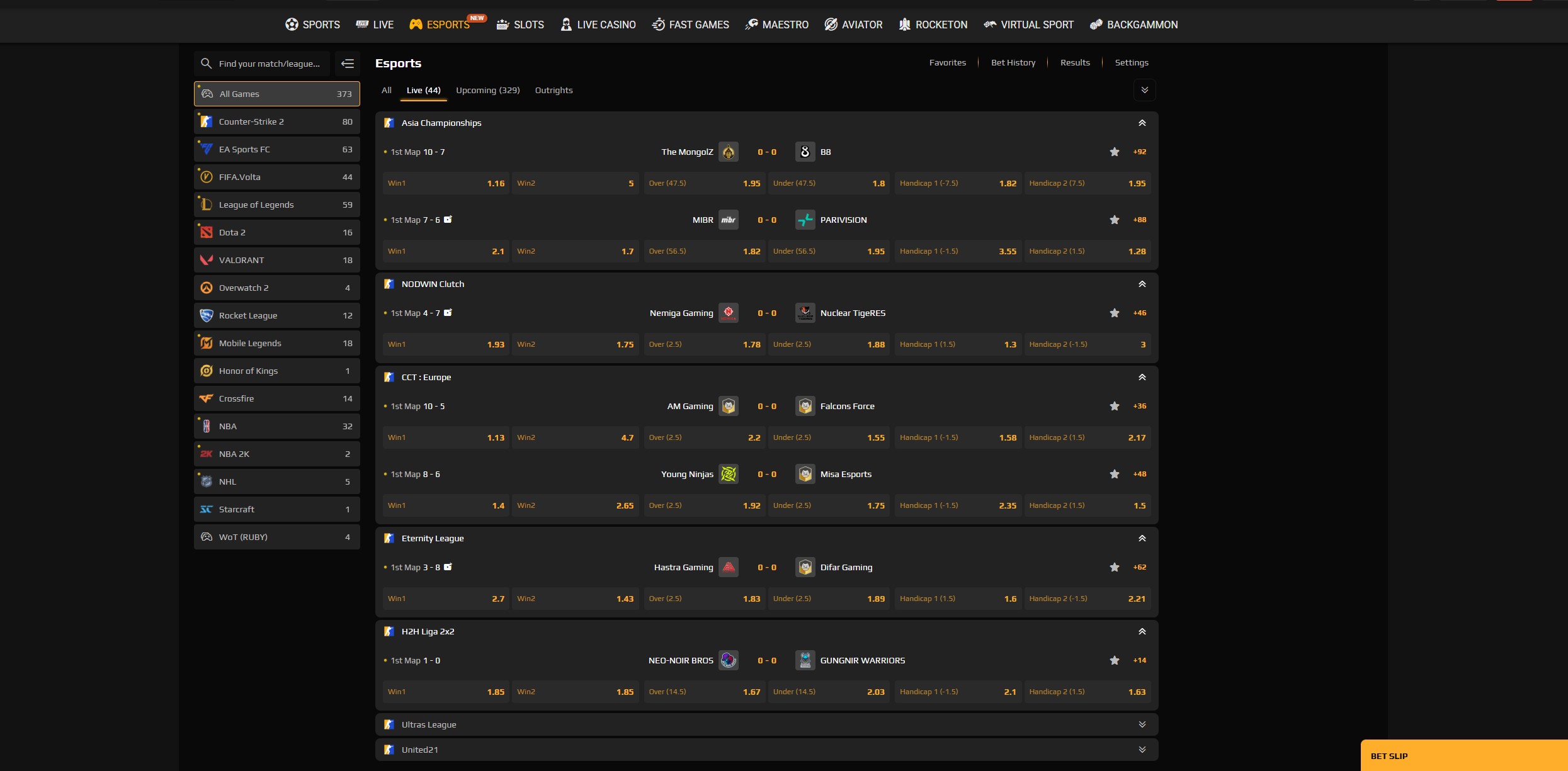Viewport: 1568px width, 771px height.
Task: Open NBA 2K category
Action: (277, 454)
